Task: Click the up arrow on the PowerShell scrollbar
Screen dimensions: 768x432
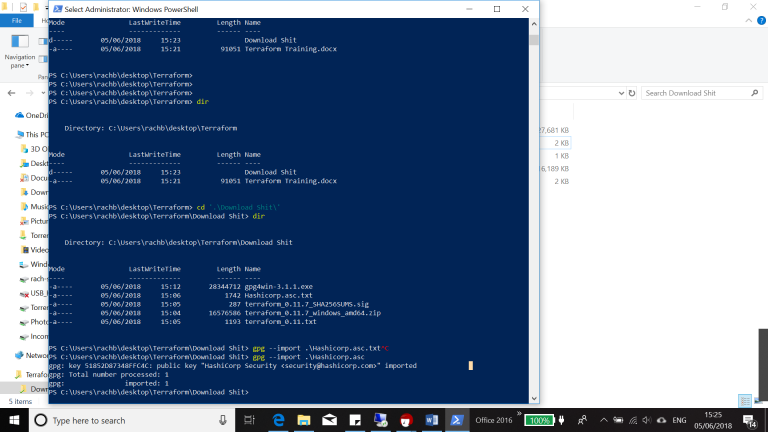Action: 534,24
